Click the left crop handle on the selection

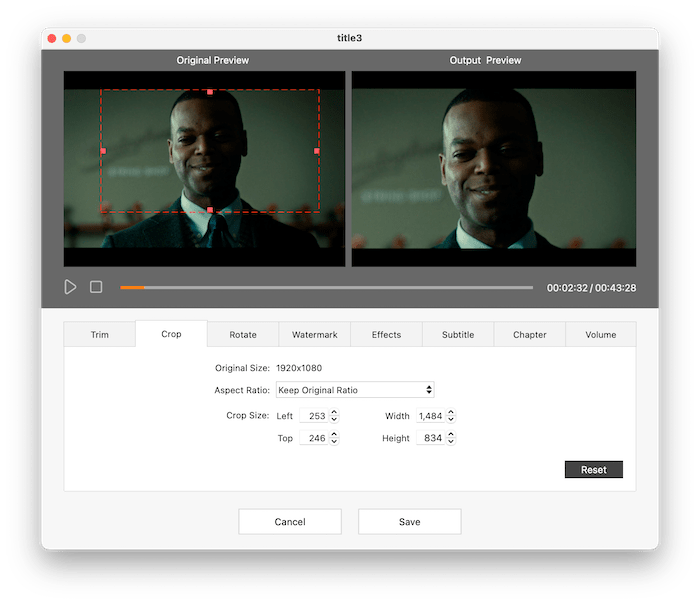pyautogui.click(x=103, y=151)
